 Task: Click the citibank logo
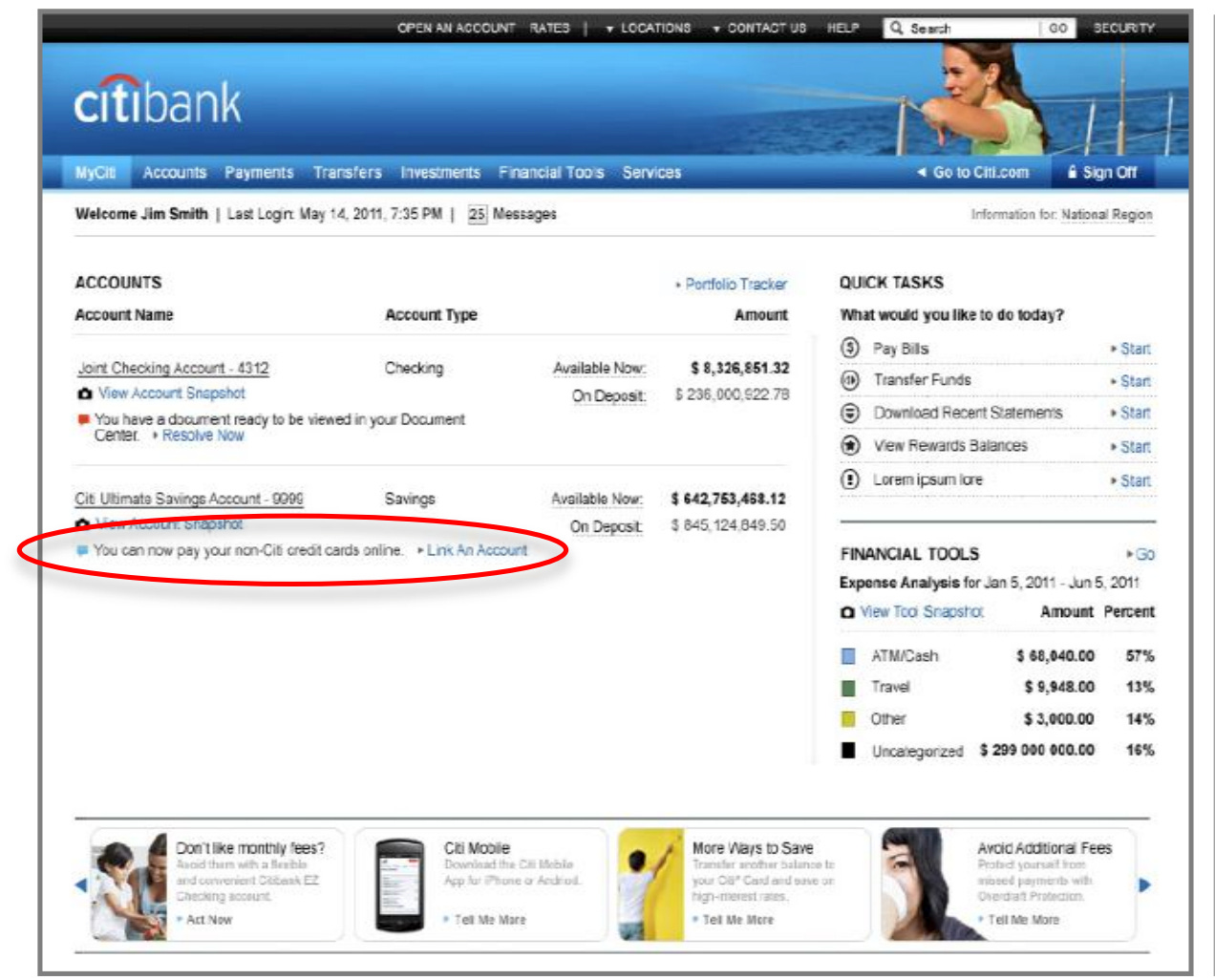[158, 101]
